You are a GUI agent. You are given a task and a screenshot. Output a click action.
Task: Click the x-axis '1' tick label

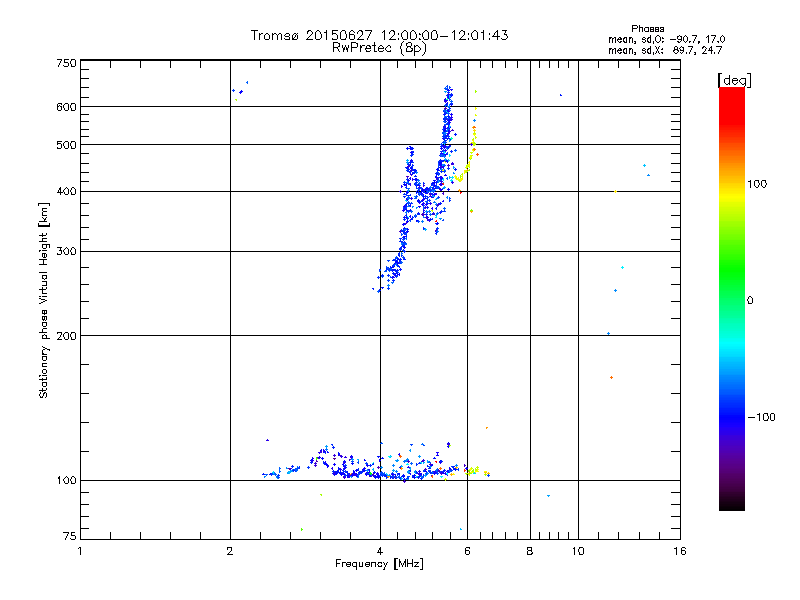coord(80,551)
